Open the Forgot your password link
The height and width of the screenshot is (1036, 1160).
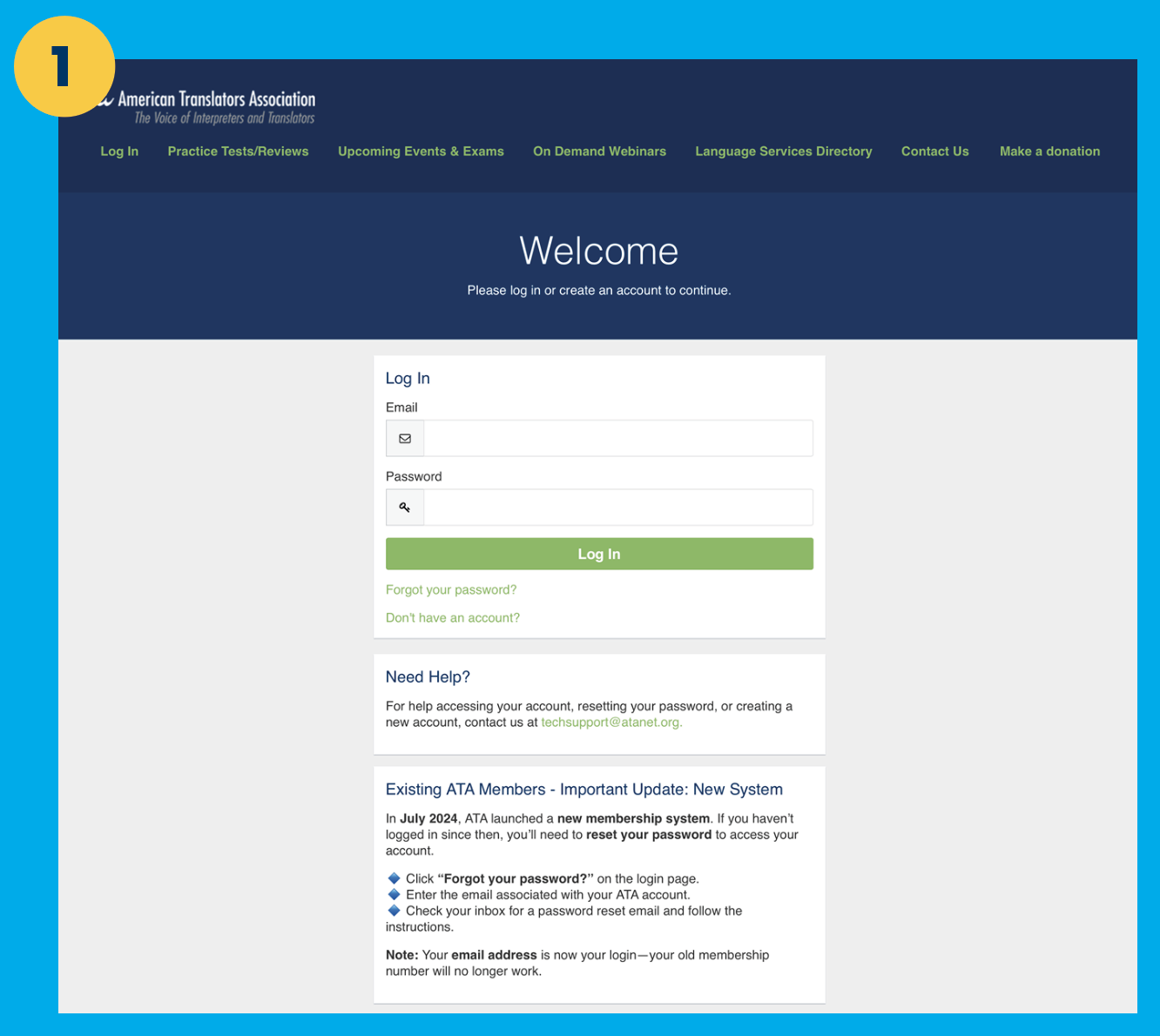pos(451,589)
